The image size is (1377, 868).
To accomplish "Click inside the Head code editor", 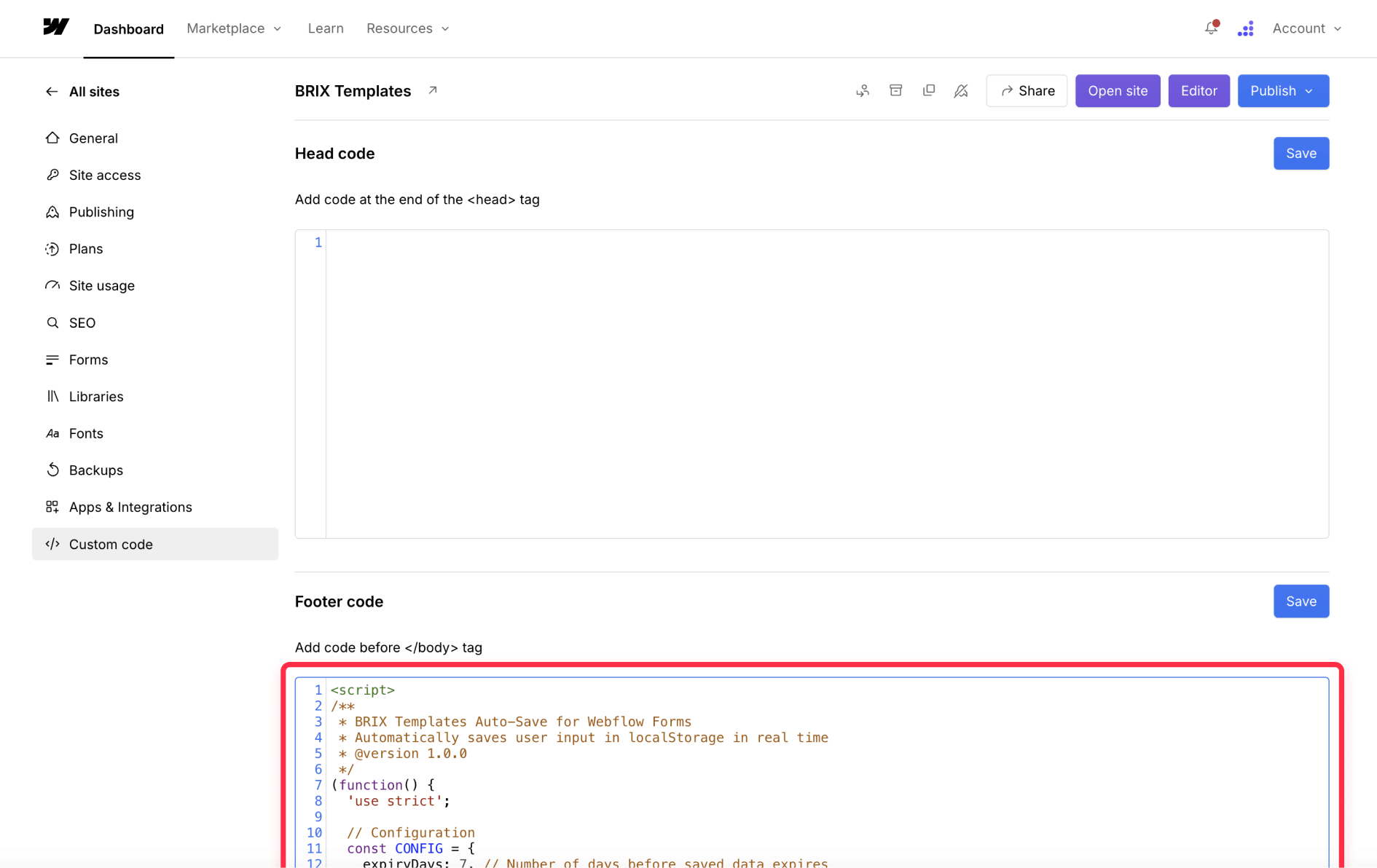I will [812, 384].
